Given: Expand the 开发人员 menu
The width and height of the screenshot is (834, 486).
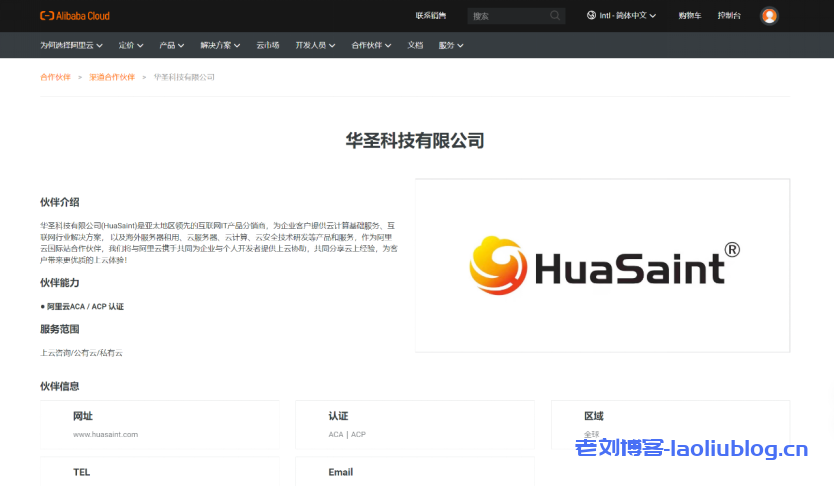Looking at the screenshot, I should point(315,45).
